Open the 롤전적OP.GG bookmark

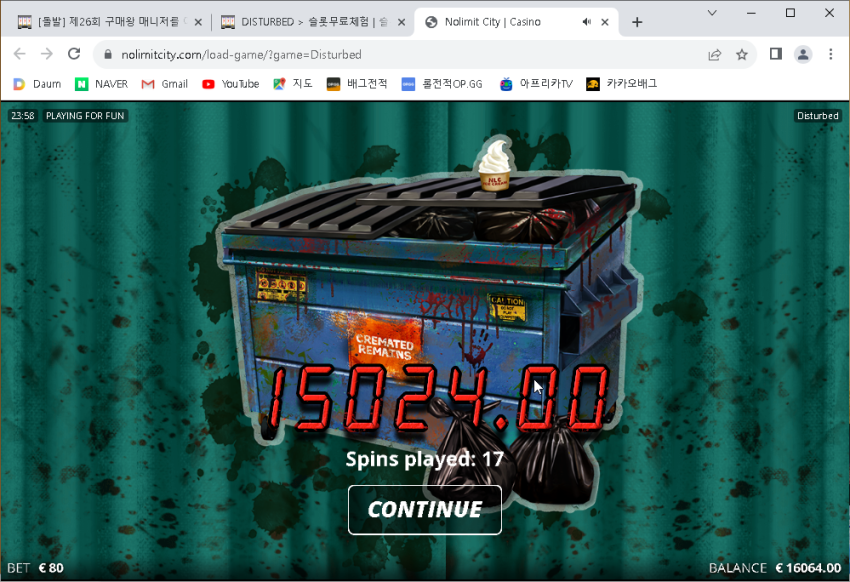[442, 84]
